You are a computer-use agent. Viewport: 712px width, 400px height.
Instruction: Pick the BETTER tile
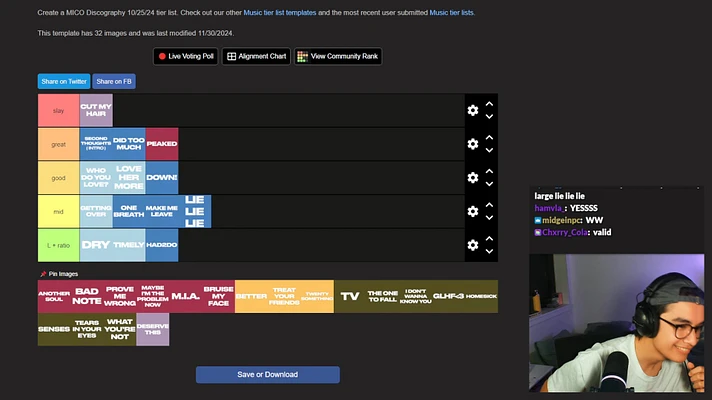point(251,296)
